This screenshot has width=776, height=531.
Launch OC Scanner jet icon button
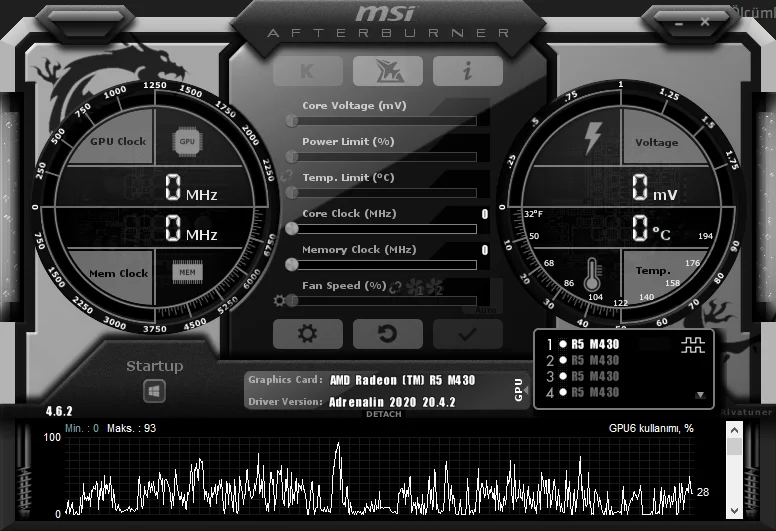click(388, 71)
